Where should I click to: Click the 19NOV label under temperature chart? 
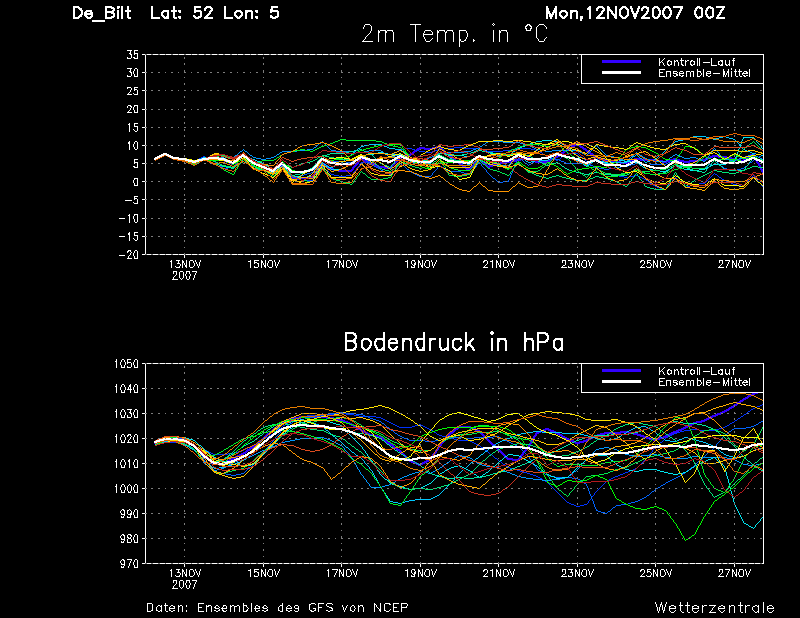[x=420, y=264]
